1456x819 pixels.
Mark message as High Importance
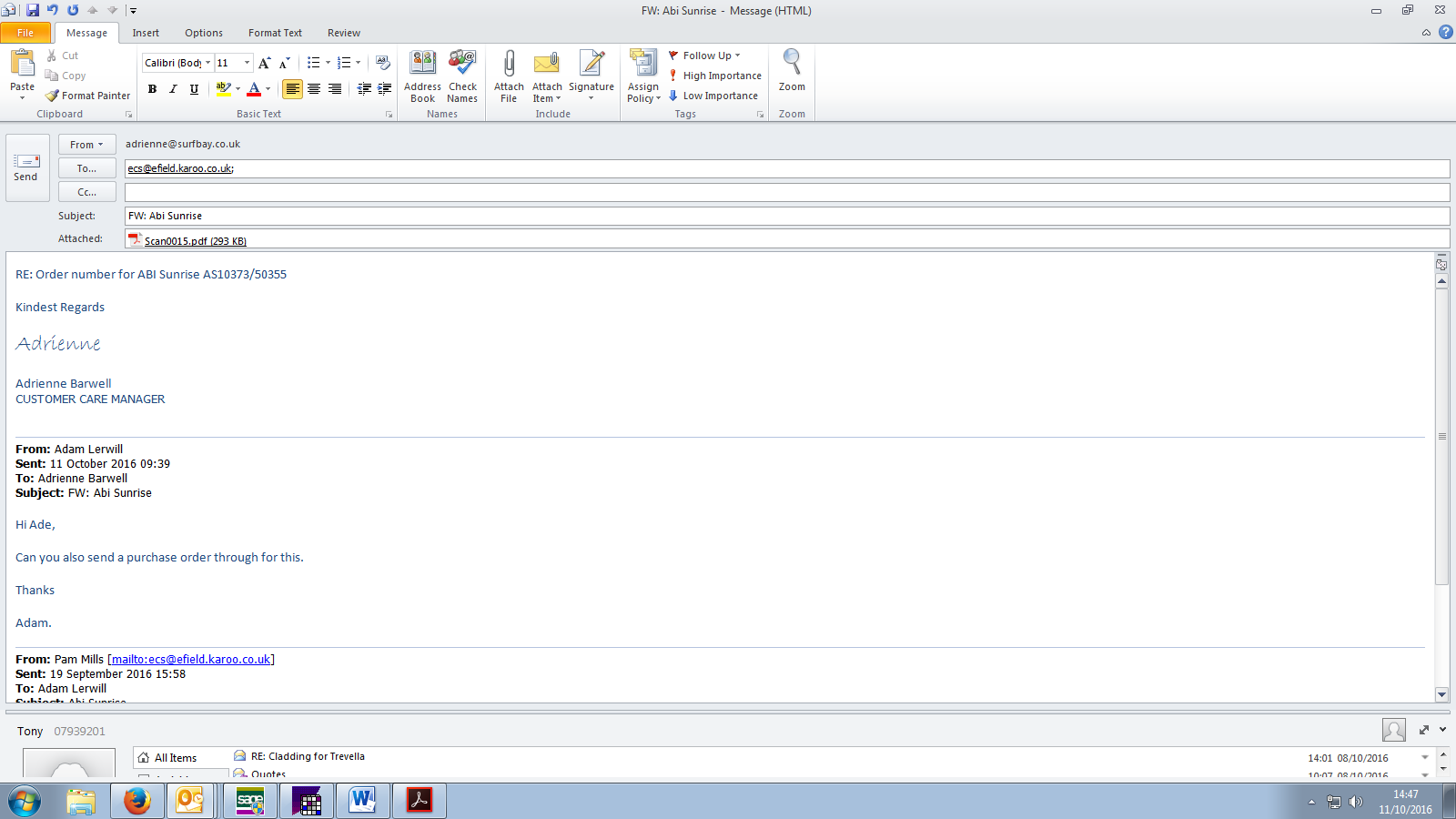(x=715, y=76)
